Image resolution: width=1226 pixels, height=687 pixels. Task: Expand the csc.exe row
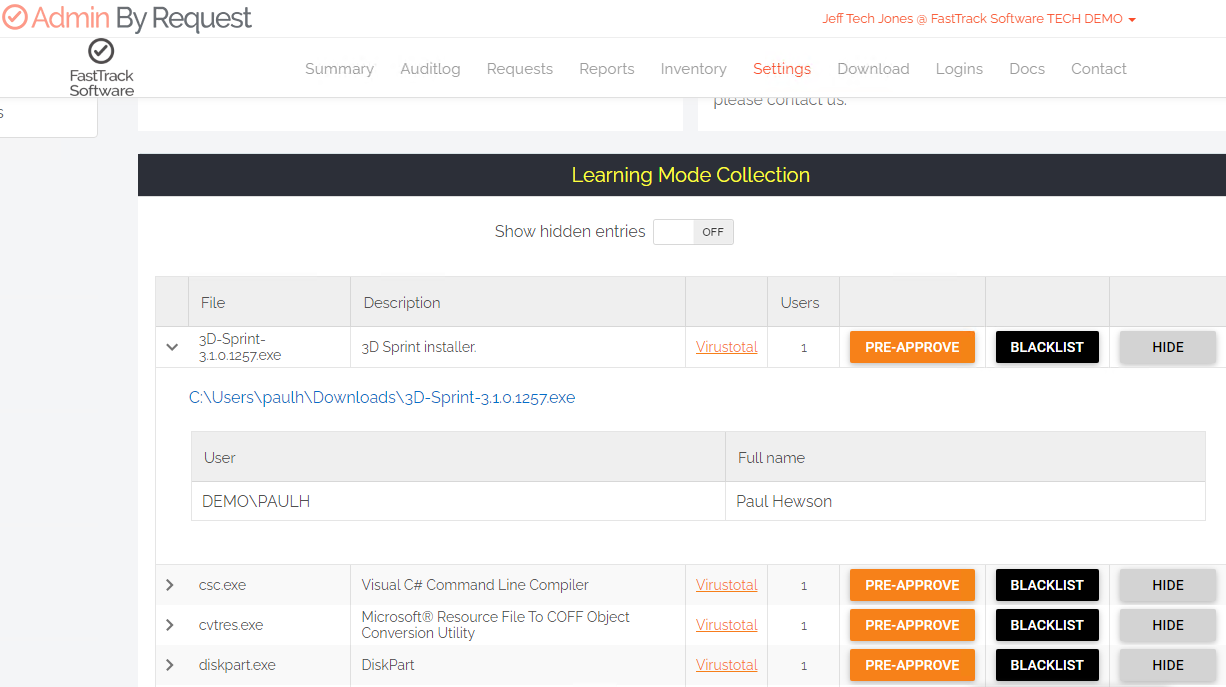[170, 585]
